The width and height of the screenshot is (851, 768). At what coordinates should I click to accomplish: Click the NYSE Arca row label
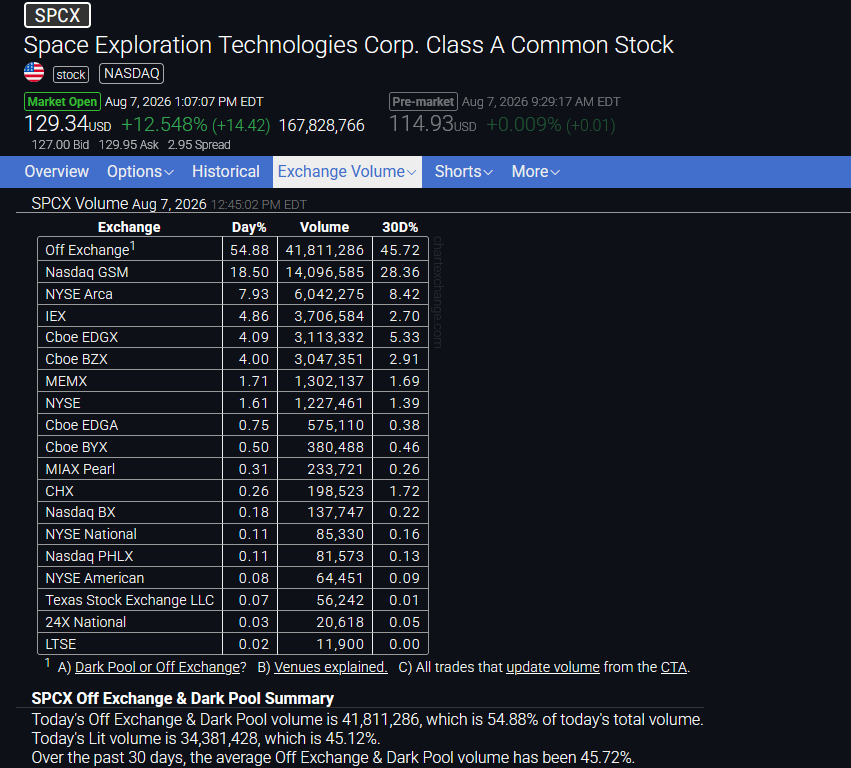(79, 294)
